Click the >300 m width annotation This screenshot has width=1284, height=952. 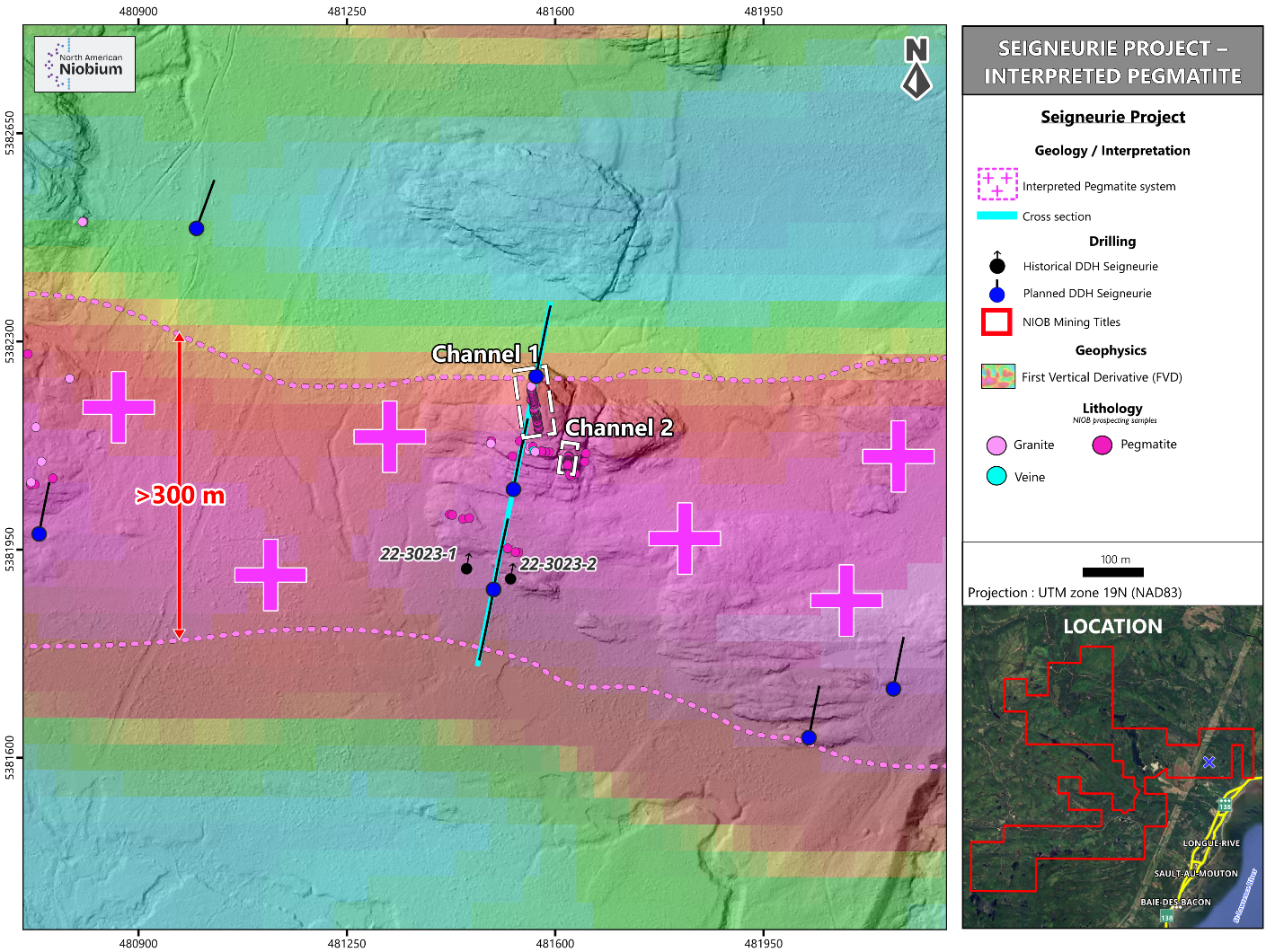coord(180,495)
